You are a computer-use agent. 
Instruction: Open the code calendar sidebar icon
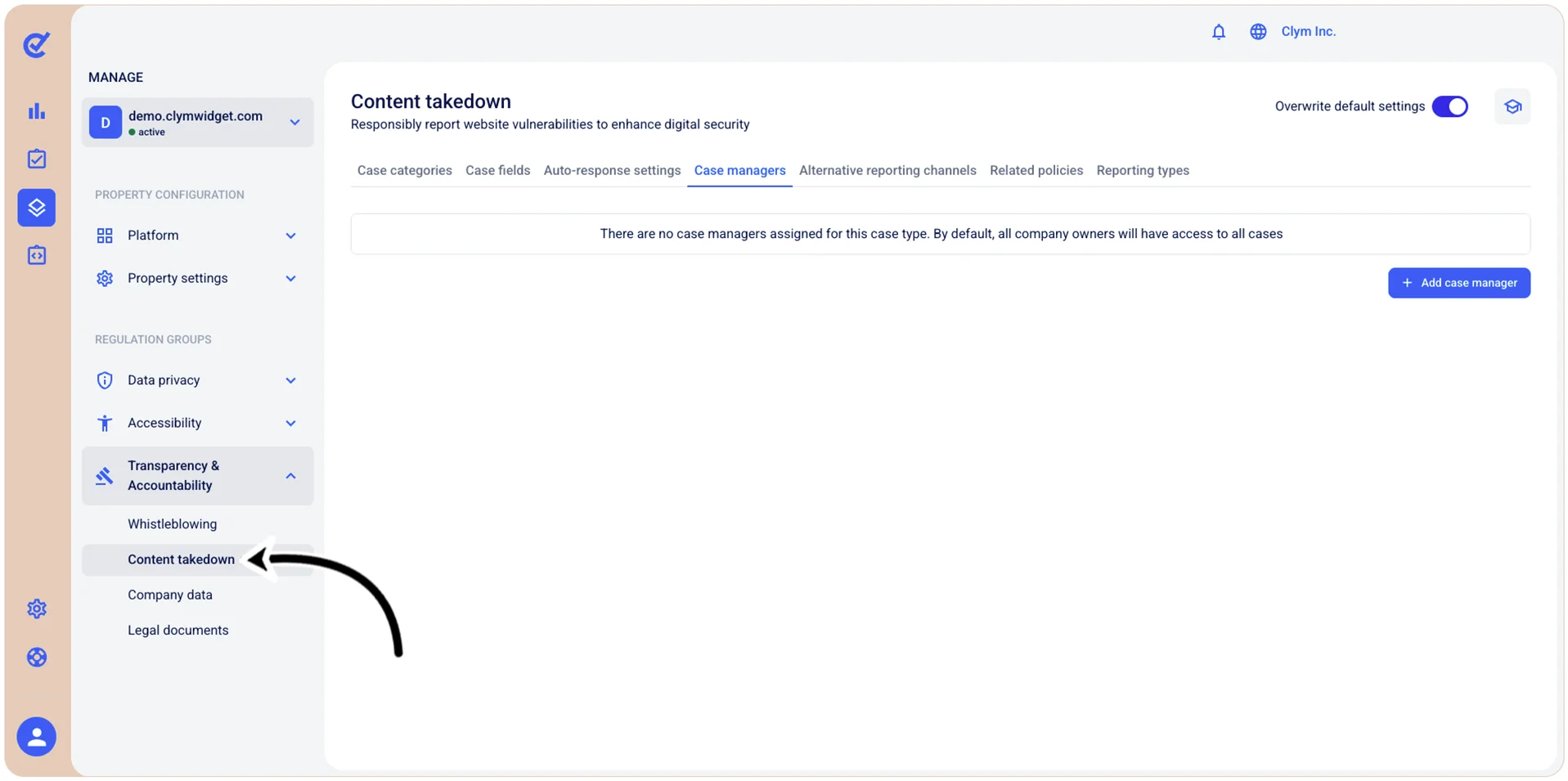click(37, 255)
